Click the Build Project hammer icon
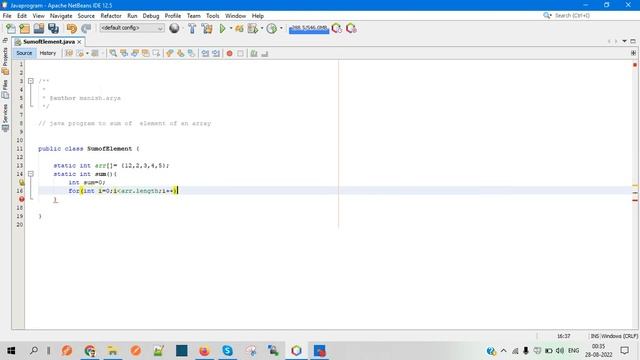This screenshot has height=360, width=640. coord(192,28)
